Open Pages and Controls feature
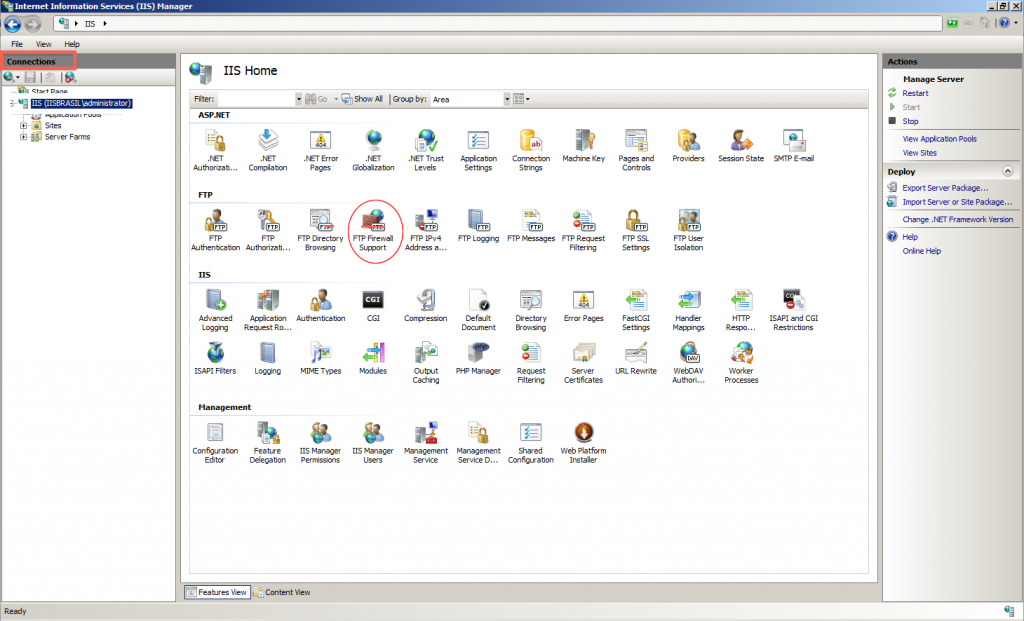 click(x=636, y=150)
